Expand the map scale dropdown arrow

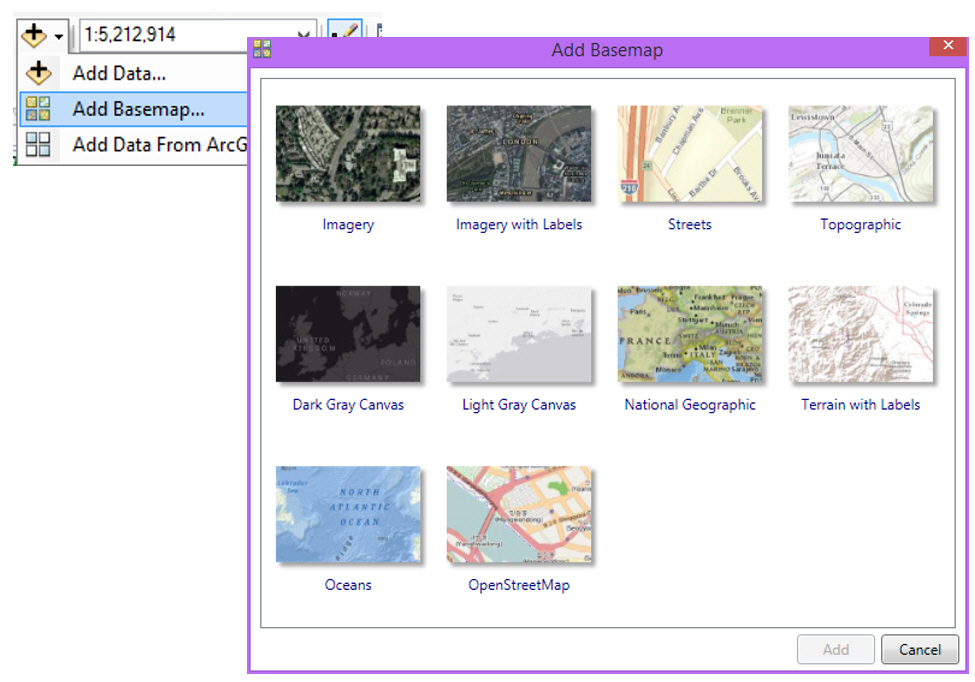(x=303, y=36)
